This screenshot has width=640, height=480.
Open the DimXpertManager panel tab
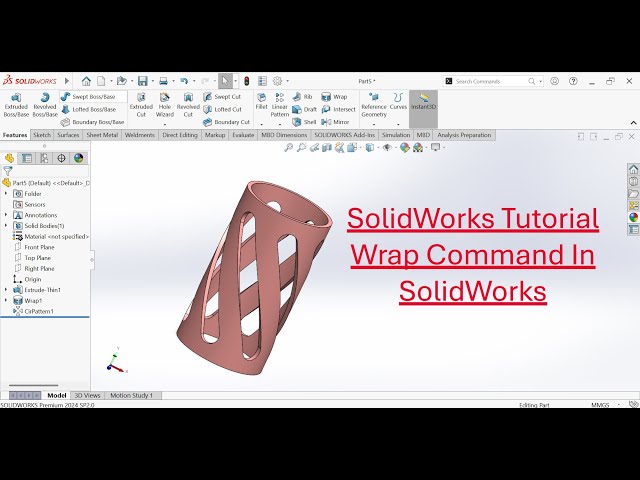[61, 158]
